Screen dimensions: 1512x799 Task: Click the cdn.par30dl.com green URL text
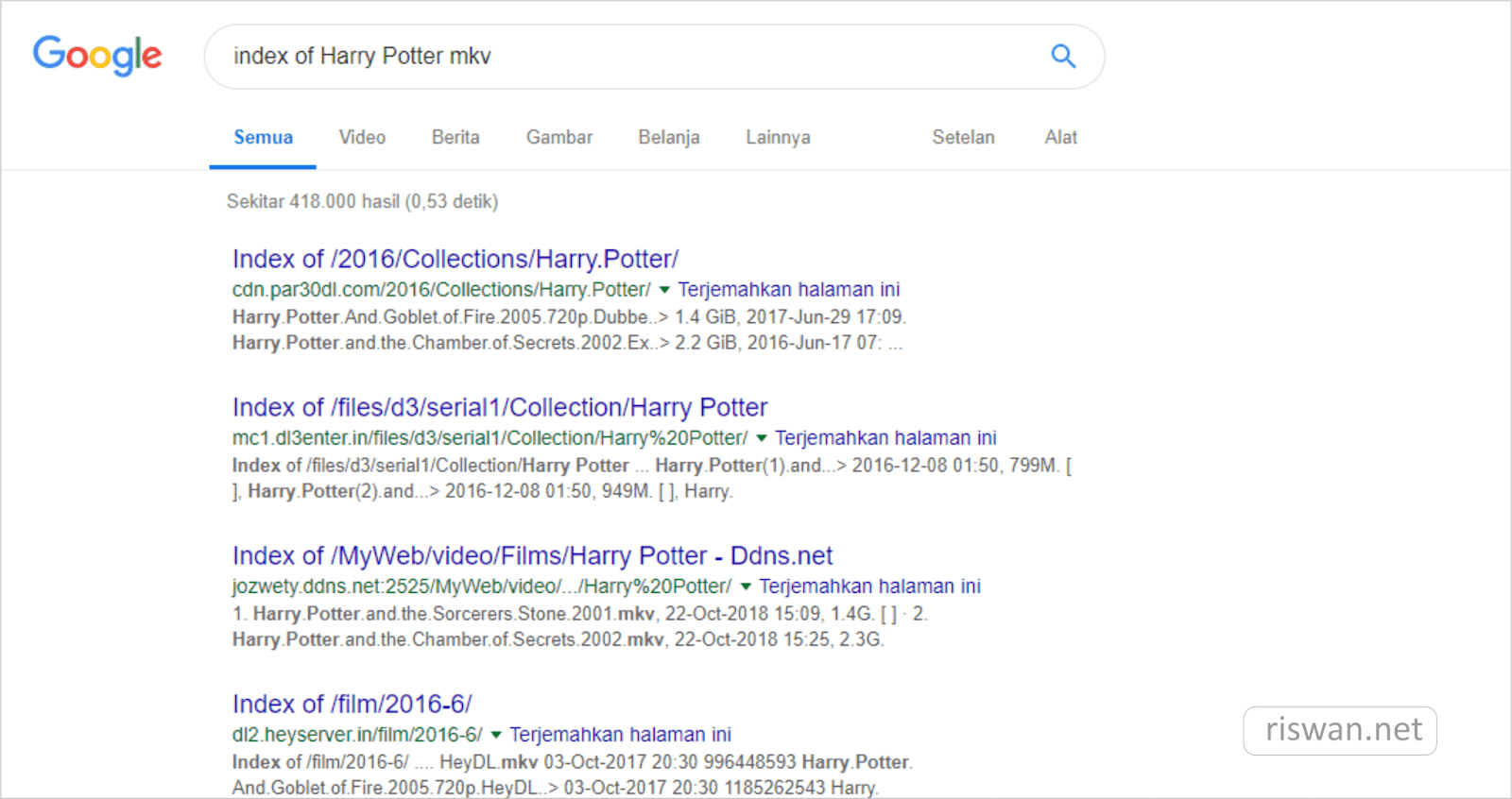441,290
